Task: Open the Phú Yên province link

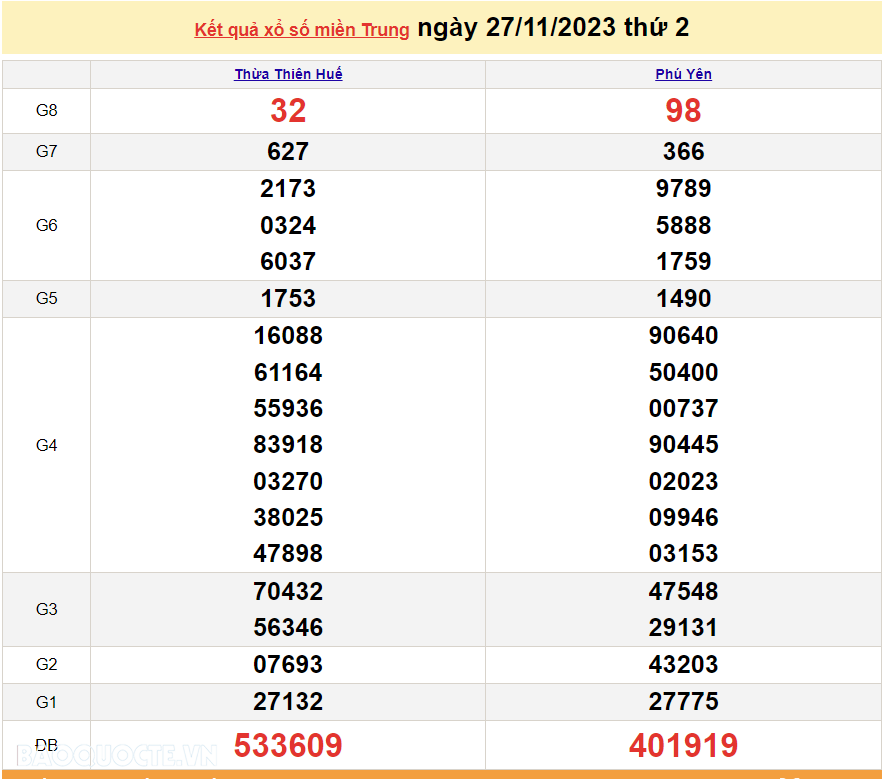Action: [x=684, y=75]
